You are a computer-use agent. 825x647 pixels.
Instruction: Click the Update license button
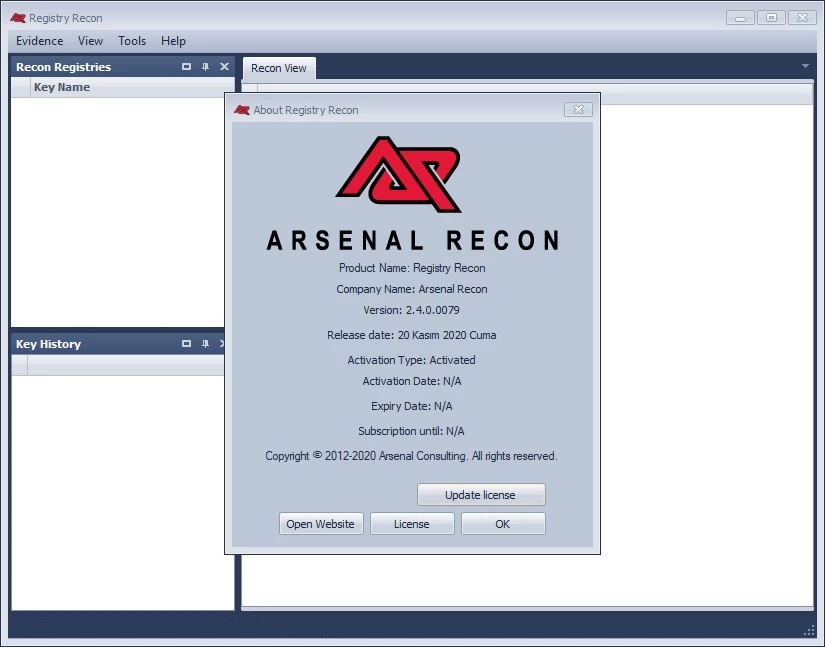[x=481, y=495]
